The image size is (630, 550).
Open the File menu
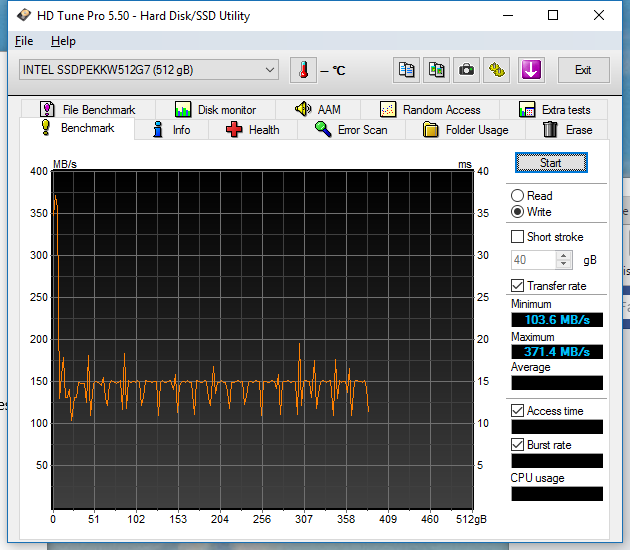[24, 41]
